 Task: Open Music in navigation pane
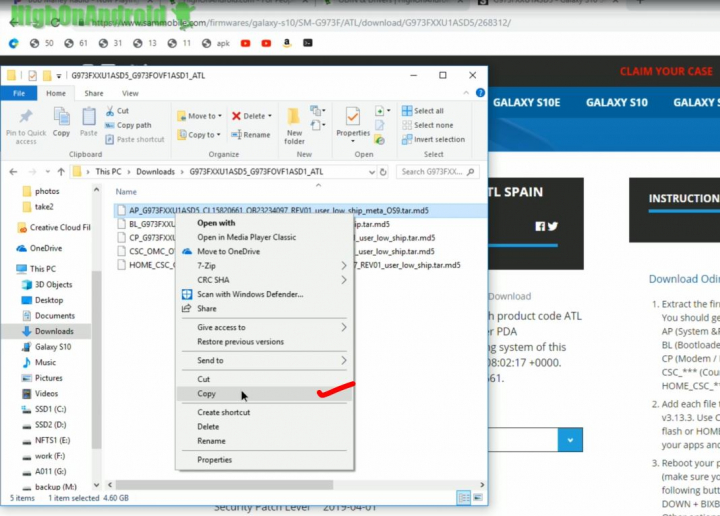[39, 362]
